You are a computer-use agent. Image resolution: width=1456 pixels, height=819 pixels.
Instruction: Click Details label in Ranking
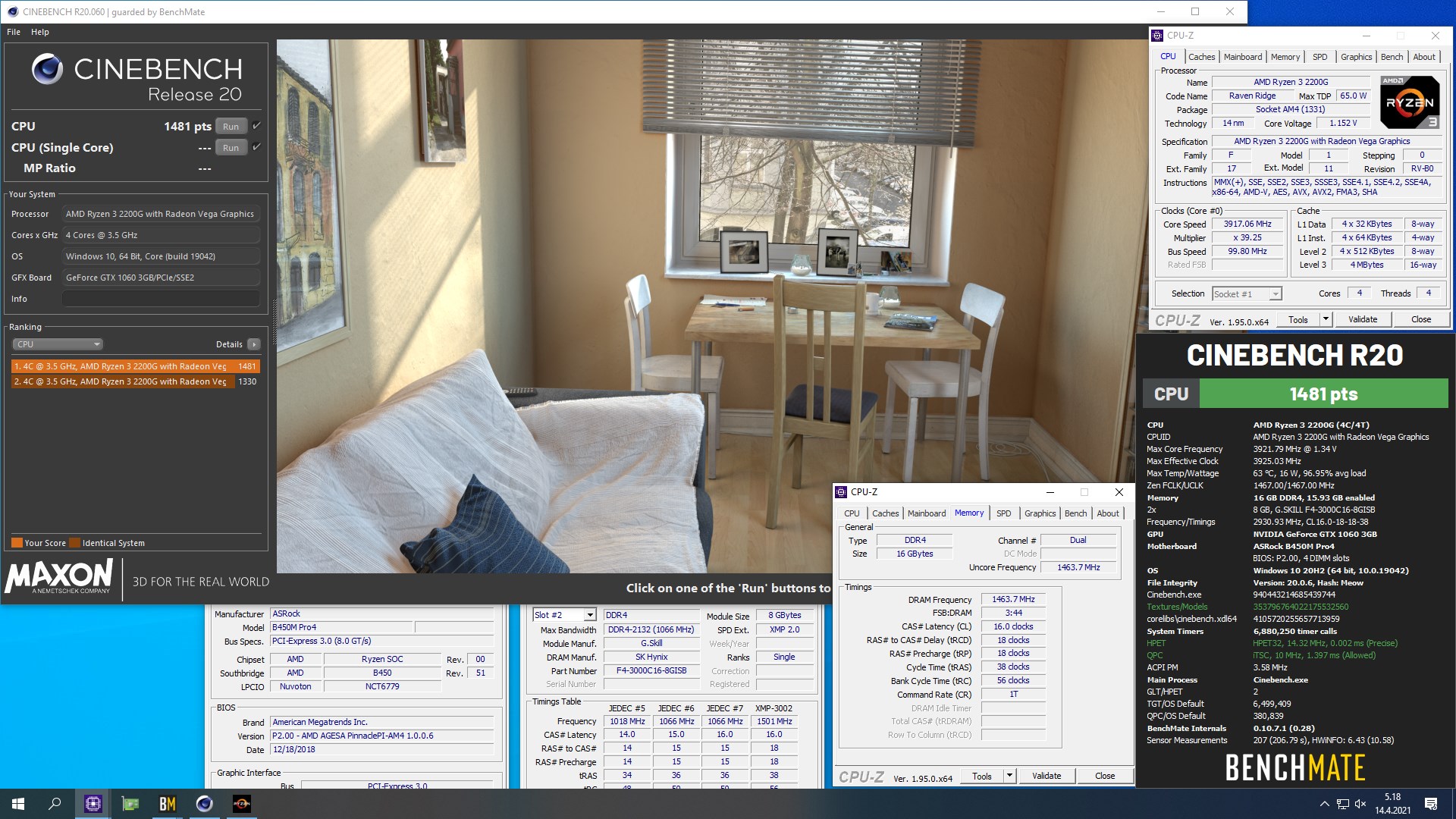(x=229, y=344)
